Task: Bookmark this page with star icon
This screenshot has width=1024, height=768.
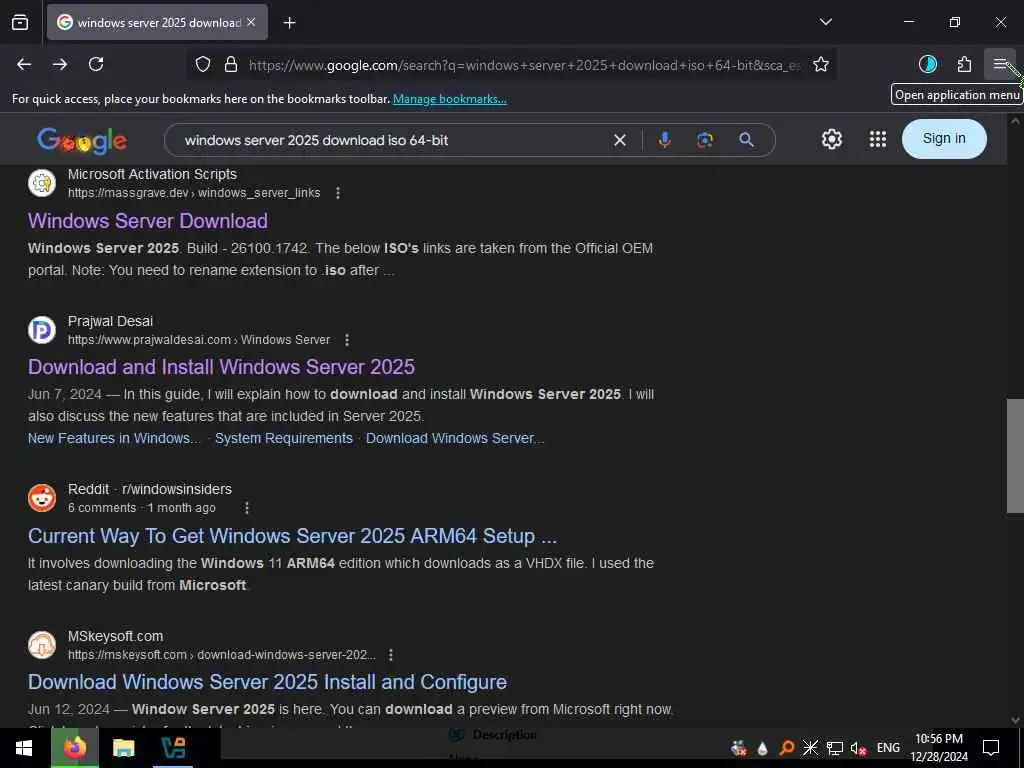Action: pos(821,64)
